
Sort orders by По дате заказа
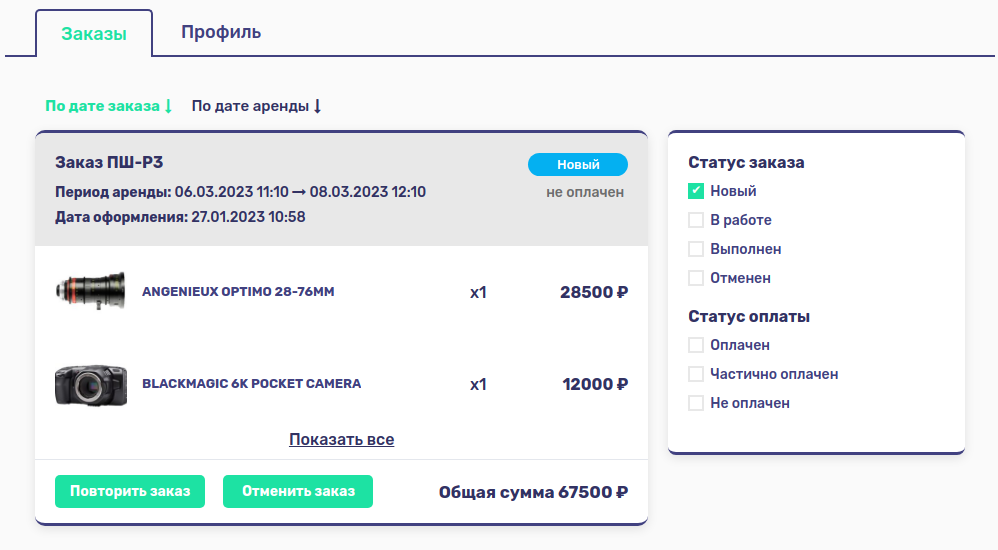(x=109, y=106)
